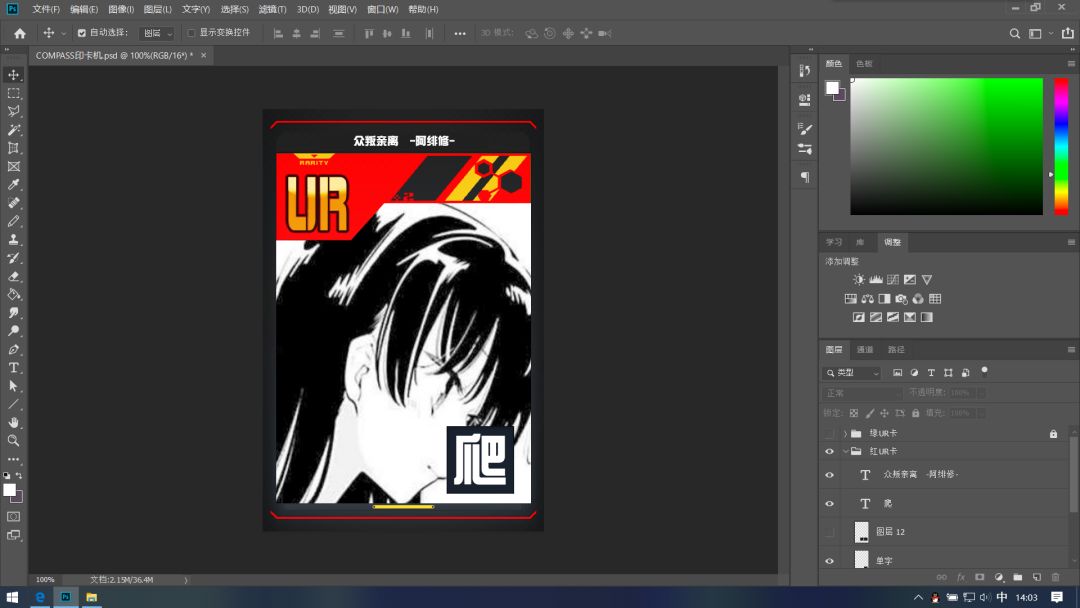This screenshot has width=1080, height=608.
Task: Click the vertical rainbow hue slider
Action: (1061, 146)
